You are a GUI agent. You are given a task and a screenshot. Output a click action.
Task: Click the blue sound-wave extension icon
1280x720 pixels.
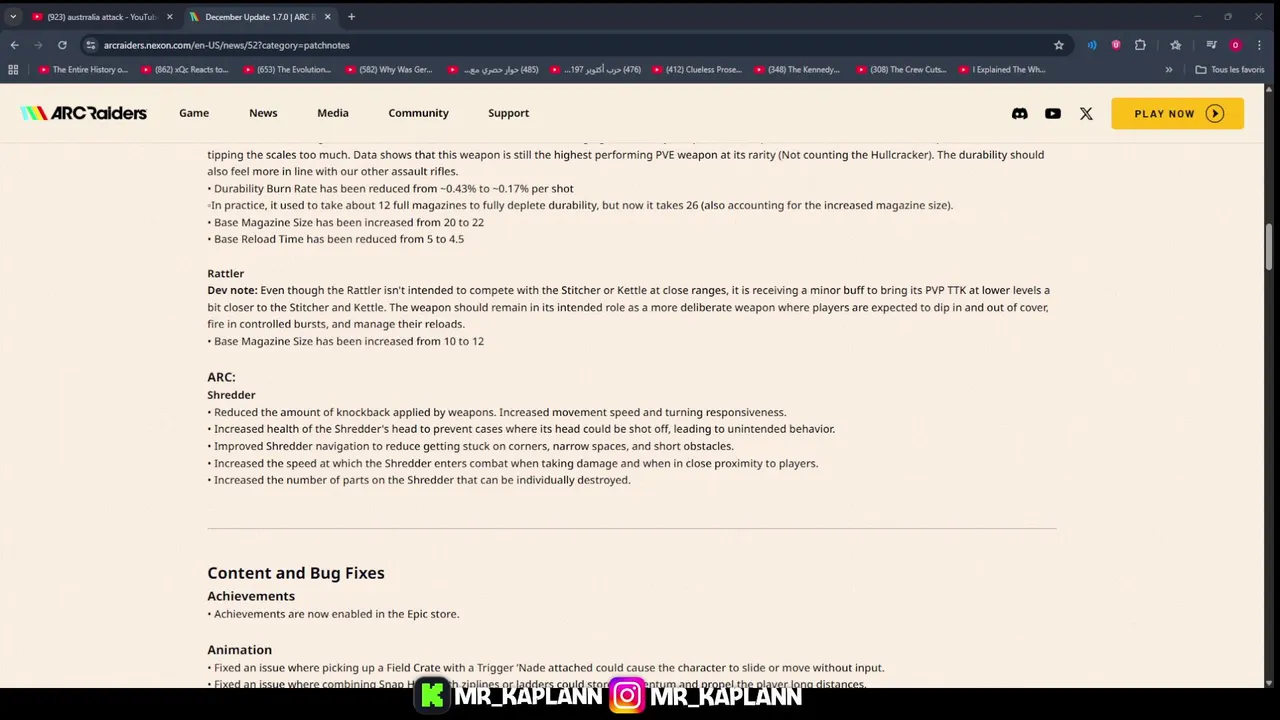click(x=1092, y=45)
